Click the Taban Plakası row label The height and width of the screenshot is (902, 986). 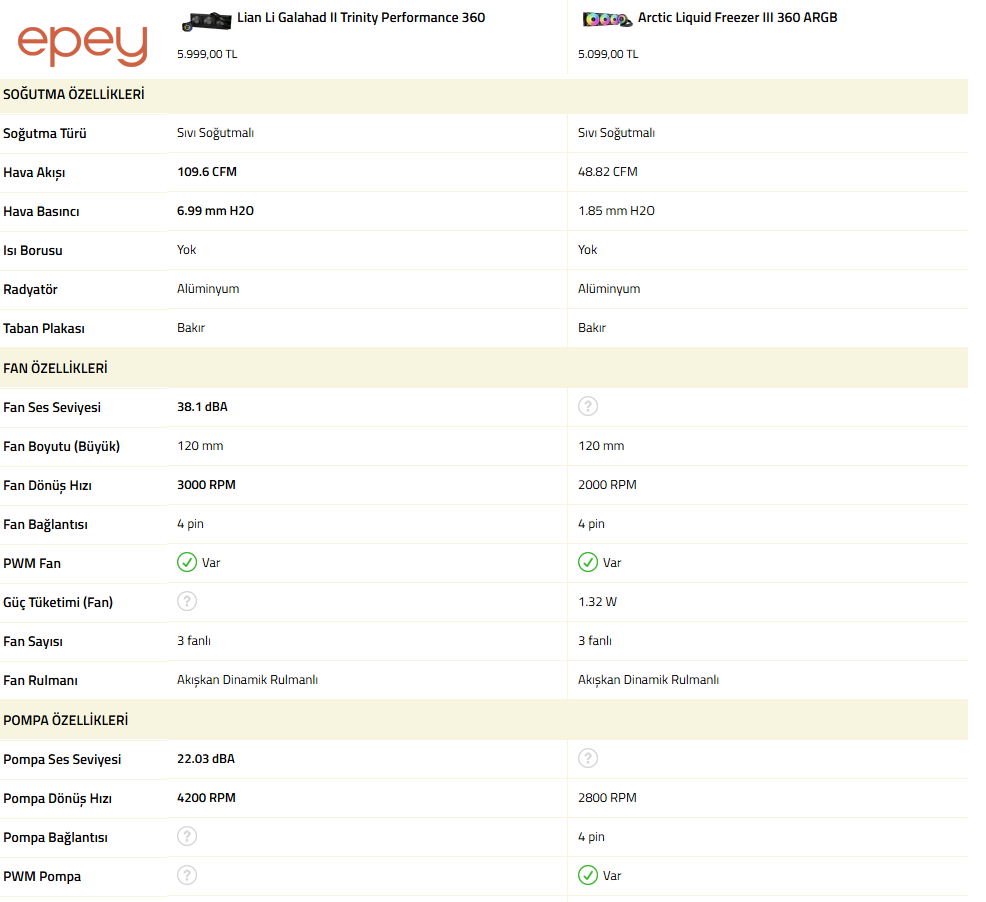click(x=43, y=328)
